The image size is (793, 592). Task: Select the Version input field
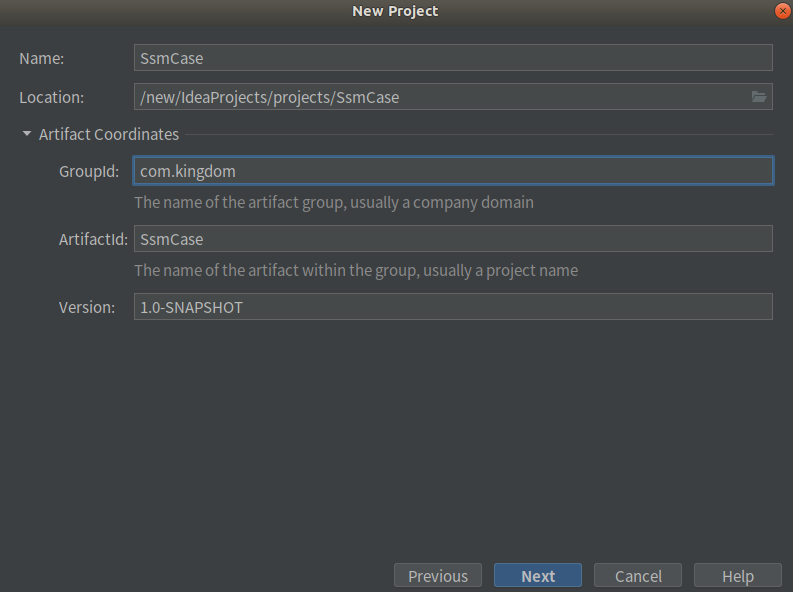click(453, 307)
